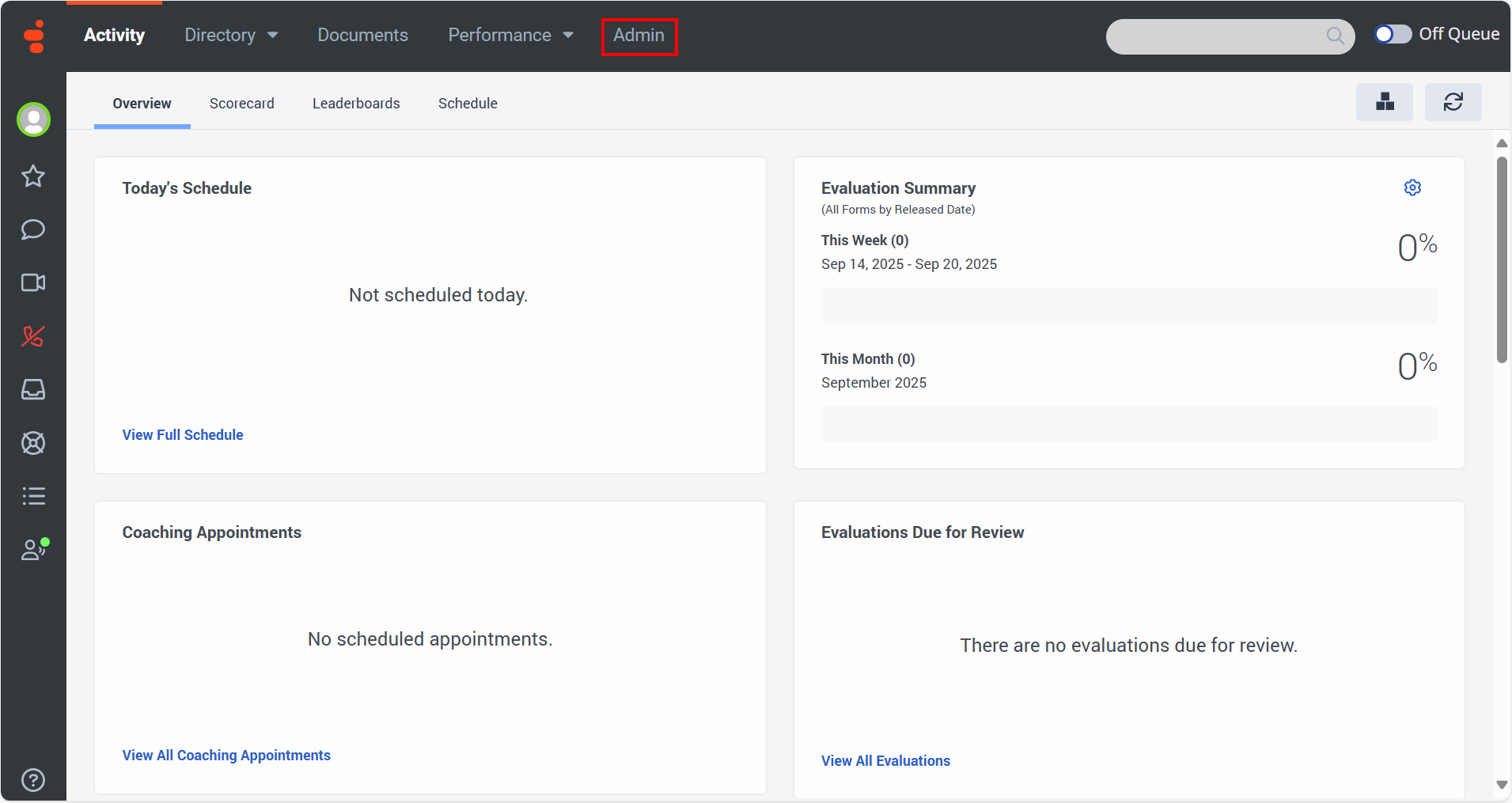Click This Month progress bar
The image size is (1512, 803).
[1129, 423]
